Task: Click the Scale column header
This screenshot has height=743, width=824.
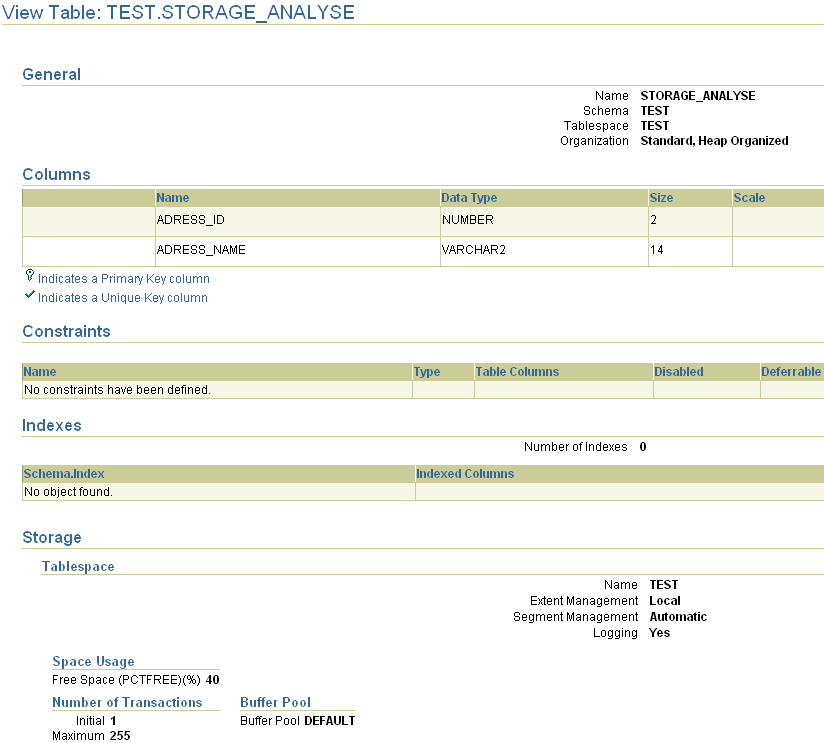Action: 749,198
